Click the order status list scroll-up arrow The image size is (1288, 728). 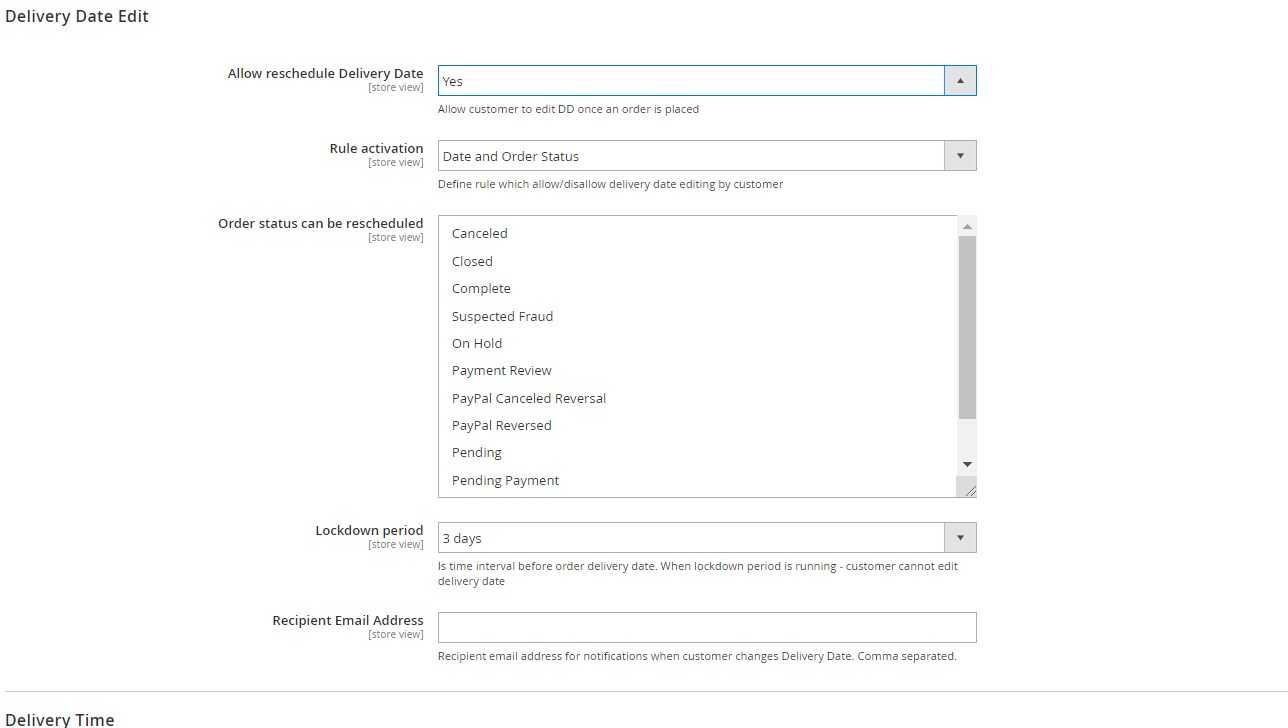967,227
